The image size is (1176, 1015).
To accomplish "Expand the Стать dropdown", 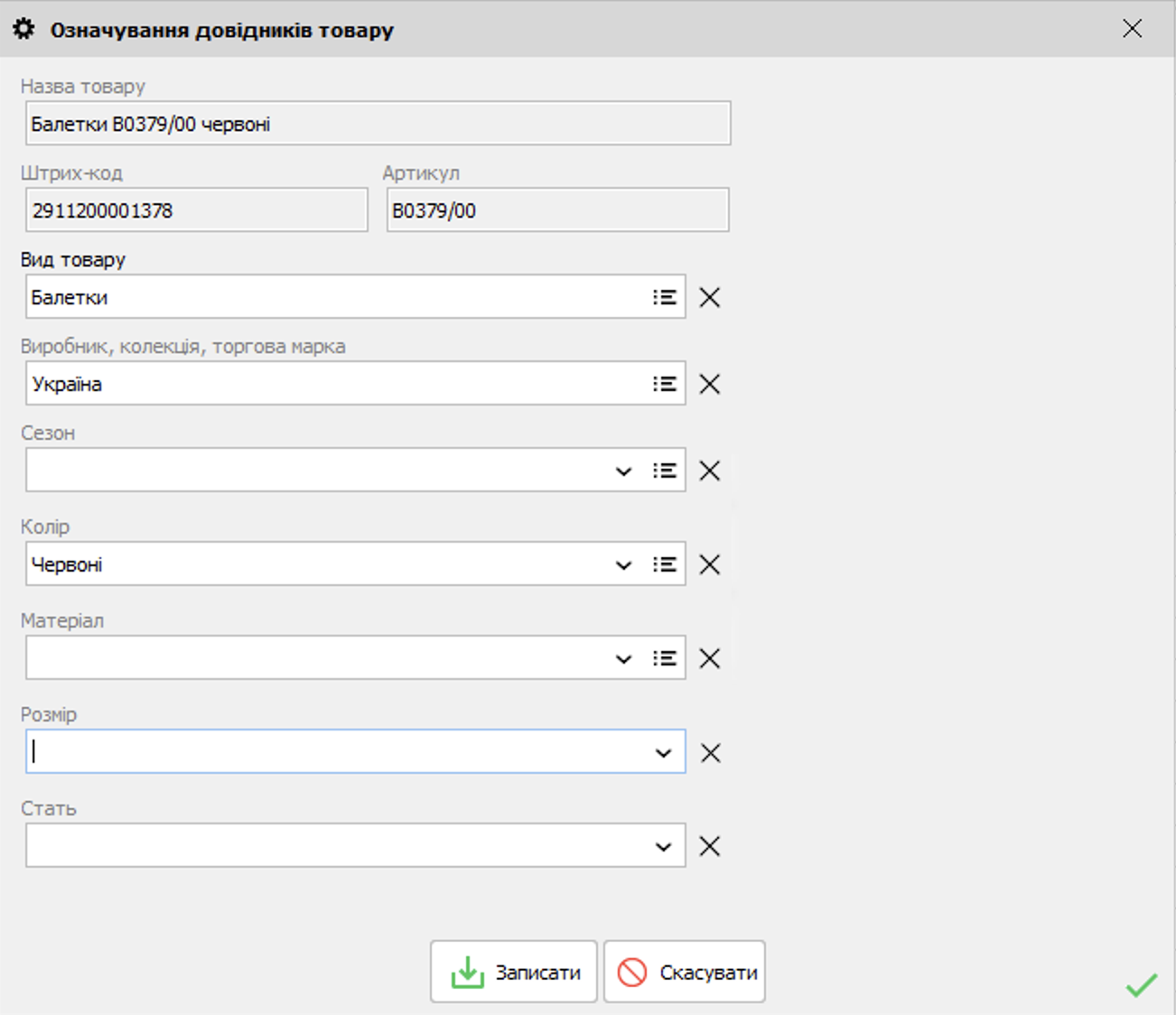I will [x=663, y=847].
